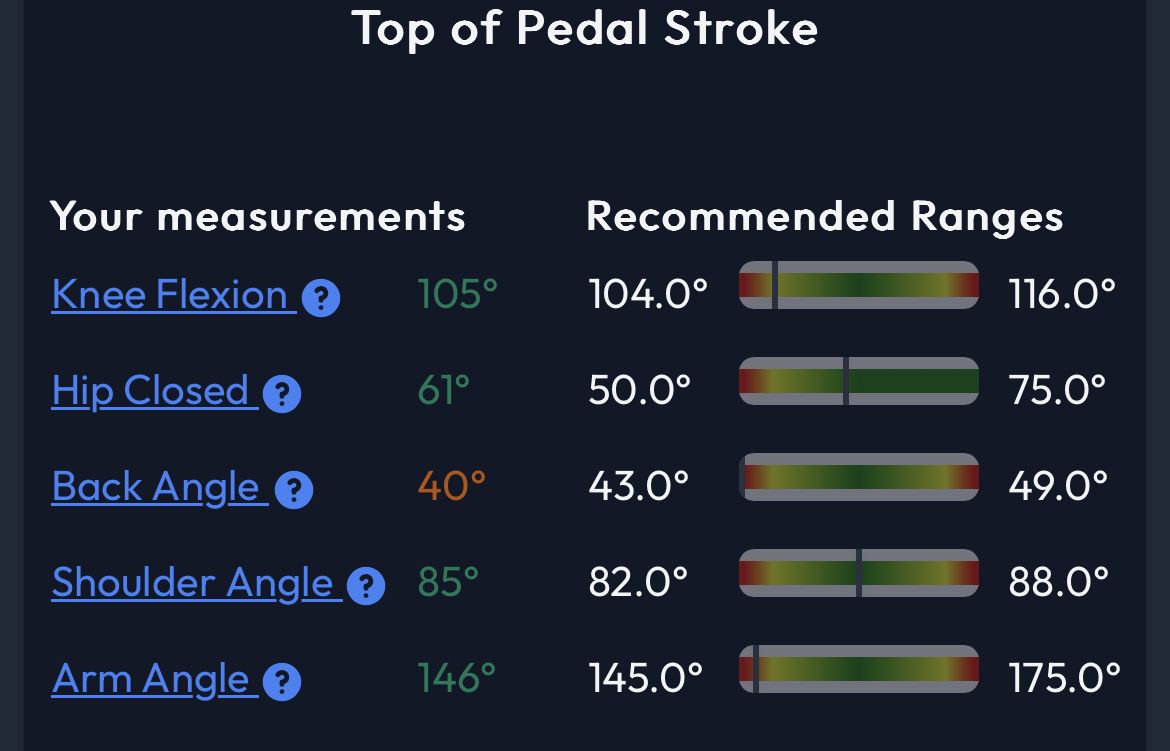The image size is (1170, 751).
Task: Click the orange 40° Back Angle measurement
Action: 452,486
